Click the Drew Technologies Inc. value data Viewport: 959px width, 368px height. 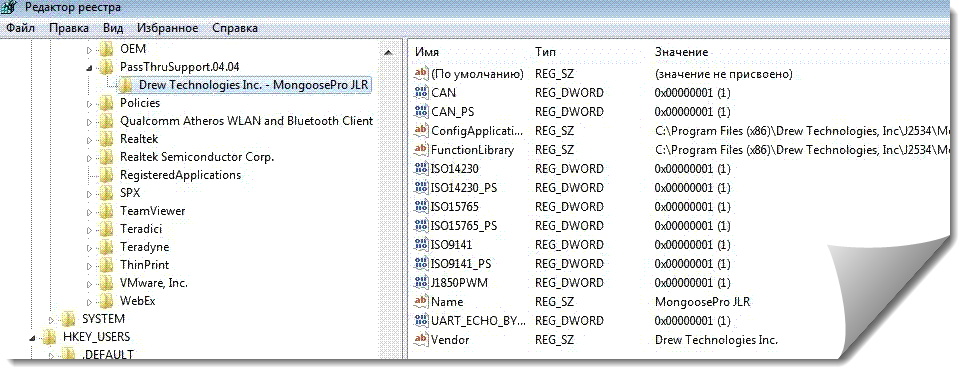pyautogui.click(x=716, y=339)
